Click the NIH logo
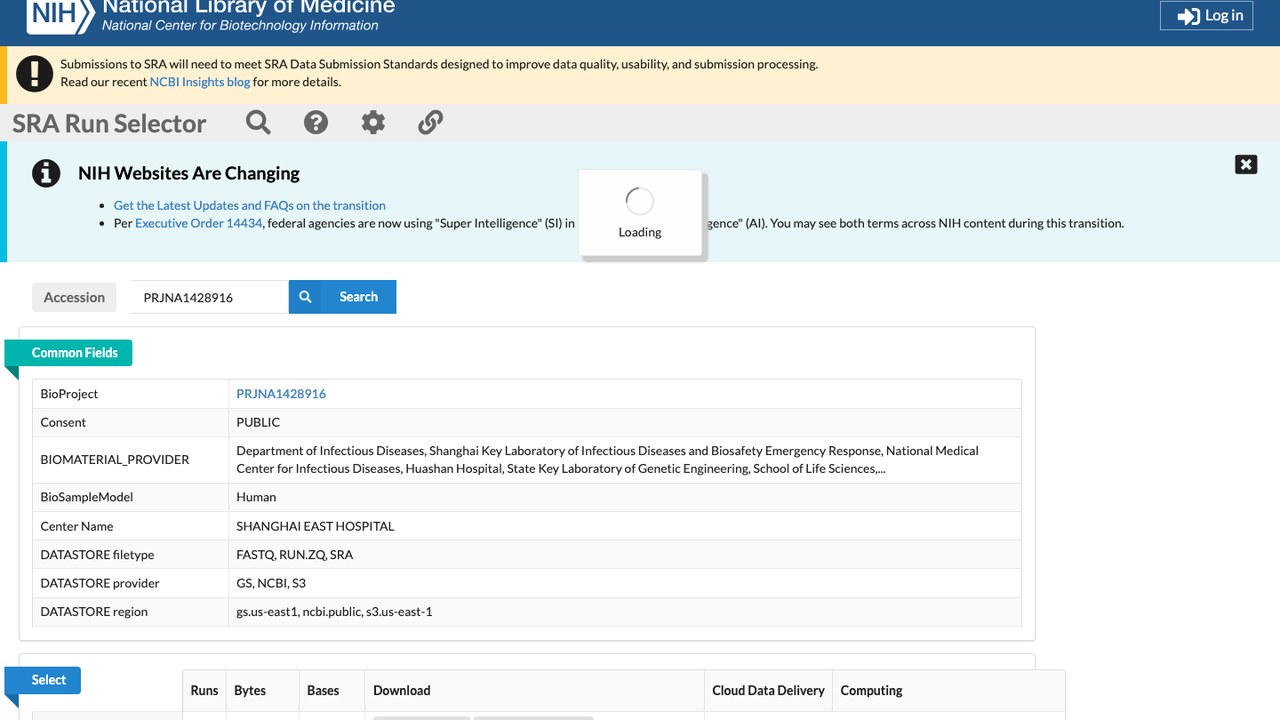Image resolution: width=1280 pixels, height=720 pixels. pyautogui.click(x=59, y=14)
